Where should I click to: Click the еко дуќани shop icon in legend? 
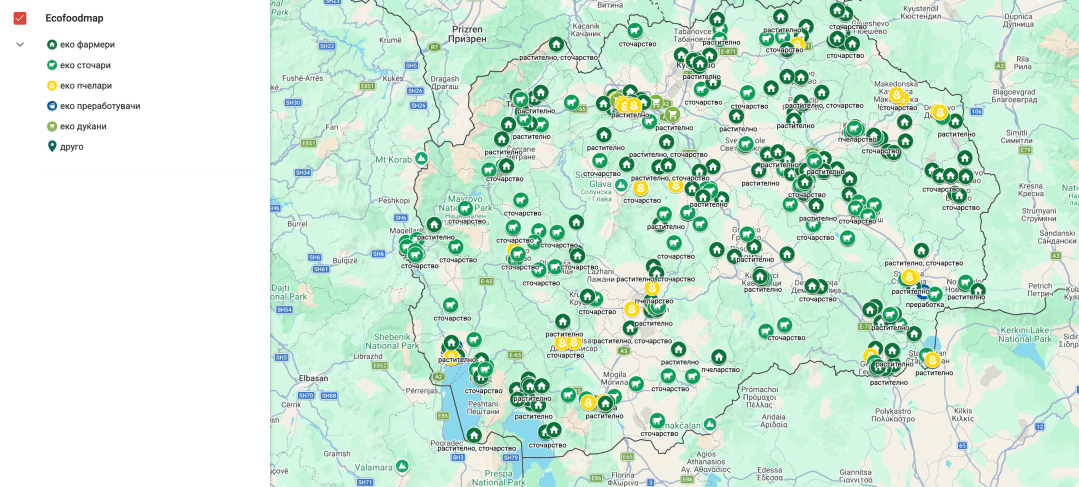click(x=52, y=126)
